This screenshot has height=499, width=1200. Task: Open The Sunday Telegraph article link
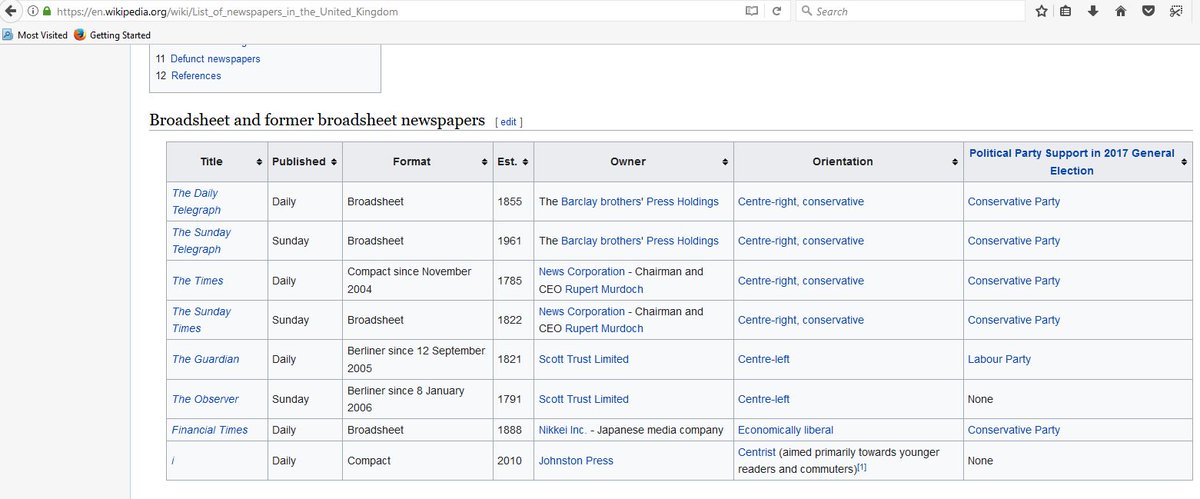[201, 240]
